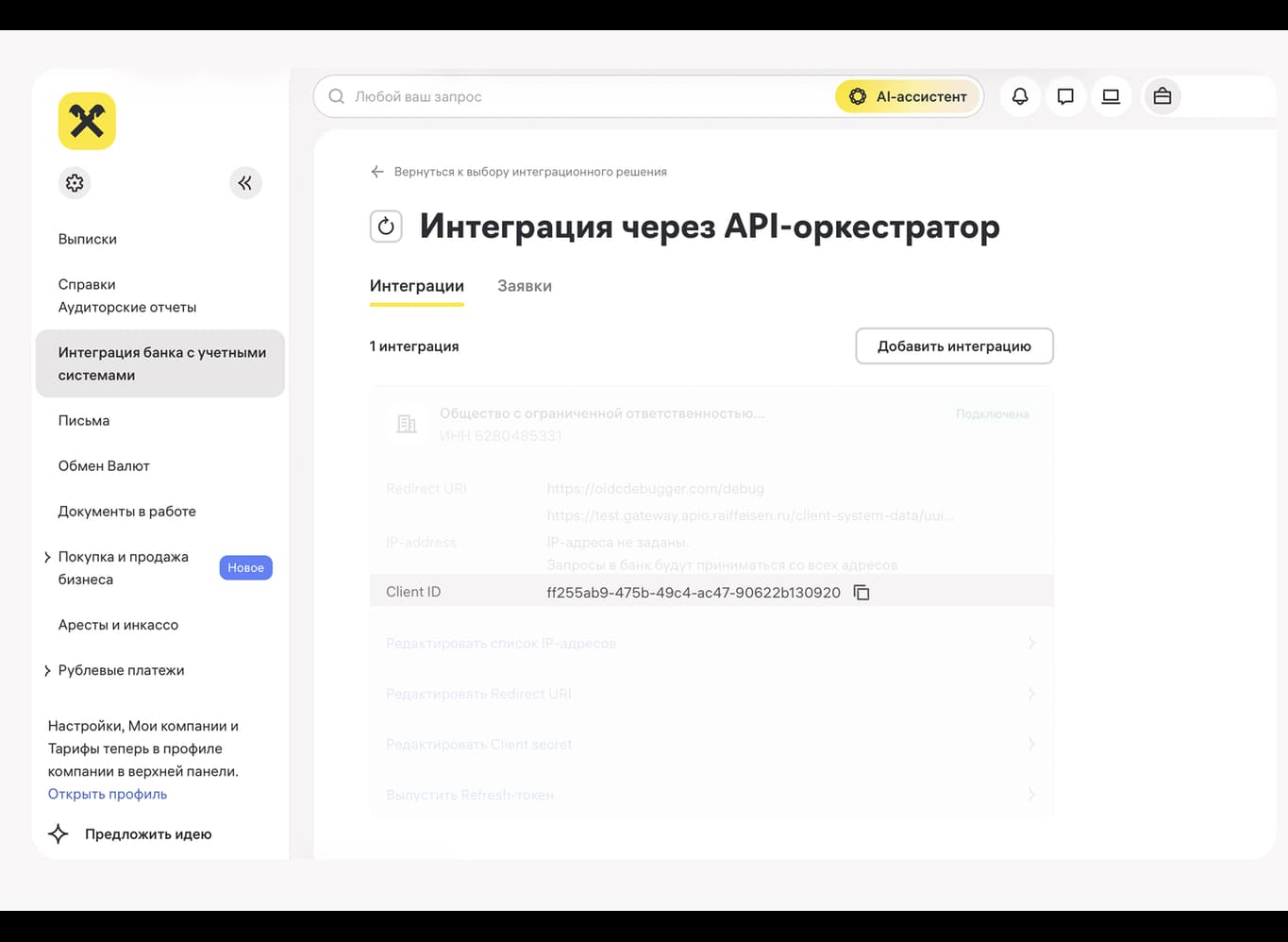Image resolution: width=1288 pixels, height=942 pixels.
Task: Click Вернуться к выбору интеграционного решения link
Action: 530,172
